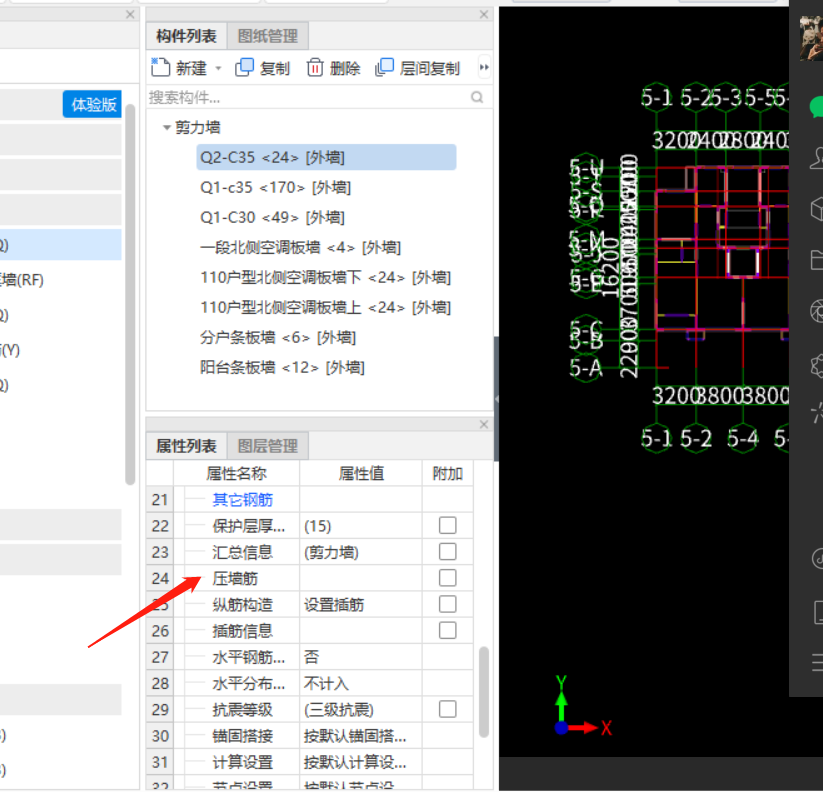Viewport: 823px width, 792px height.
Task: Select Q2-C35 <24> [外墙] component
Action: tap(326, 157)
